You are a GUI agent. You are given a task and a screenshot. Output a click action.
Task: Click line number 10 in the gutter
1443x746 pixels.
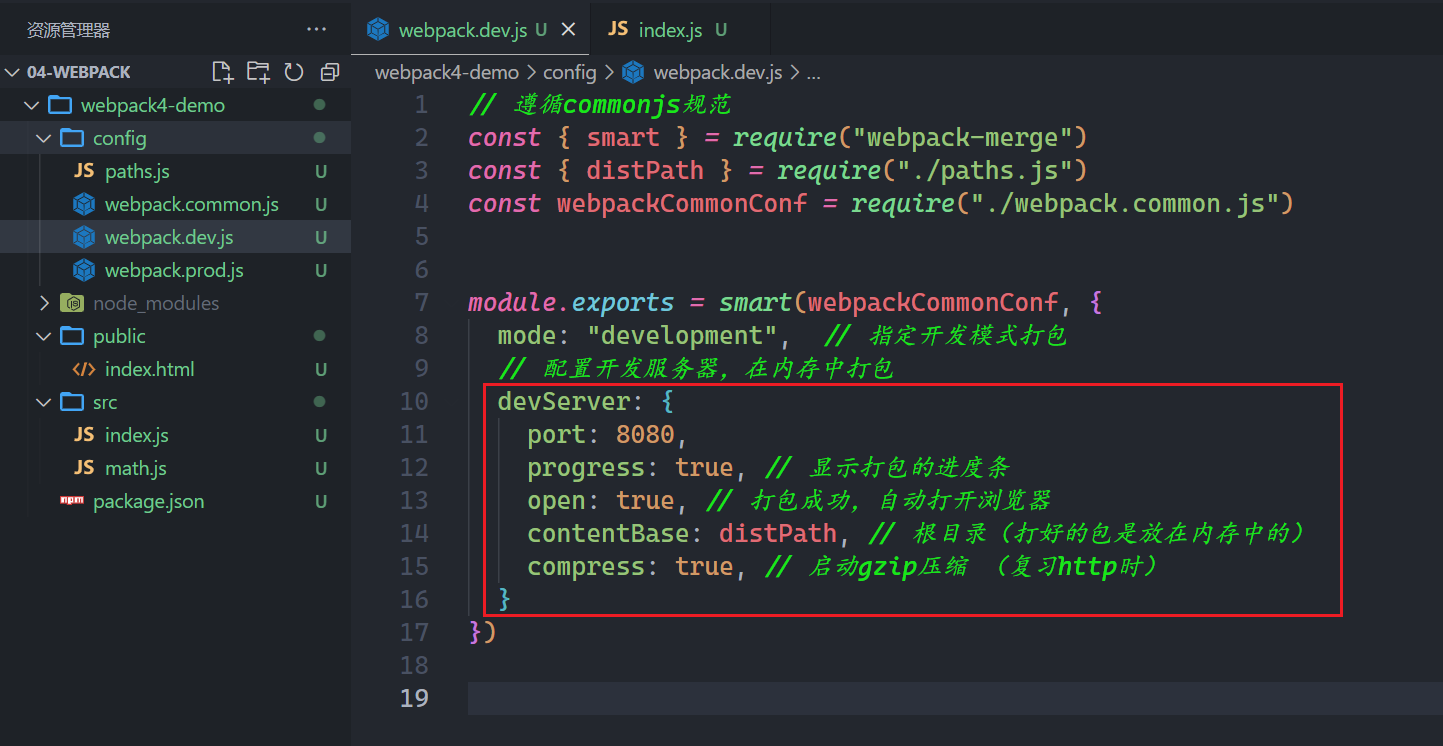[x=414, y=401]
